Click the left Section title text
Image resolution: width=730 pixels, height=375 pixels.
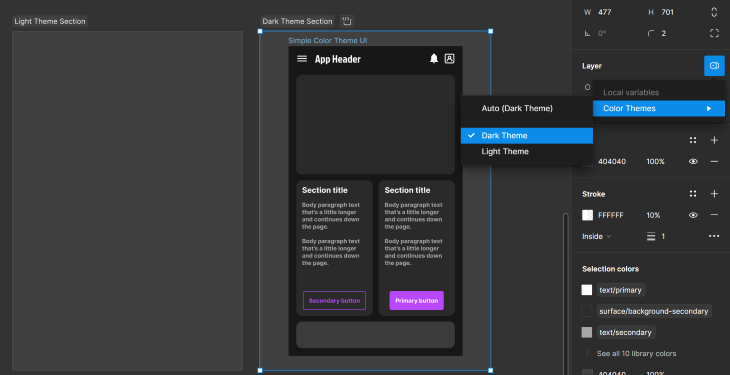pyautogui.click(x=324, y=190)
